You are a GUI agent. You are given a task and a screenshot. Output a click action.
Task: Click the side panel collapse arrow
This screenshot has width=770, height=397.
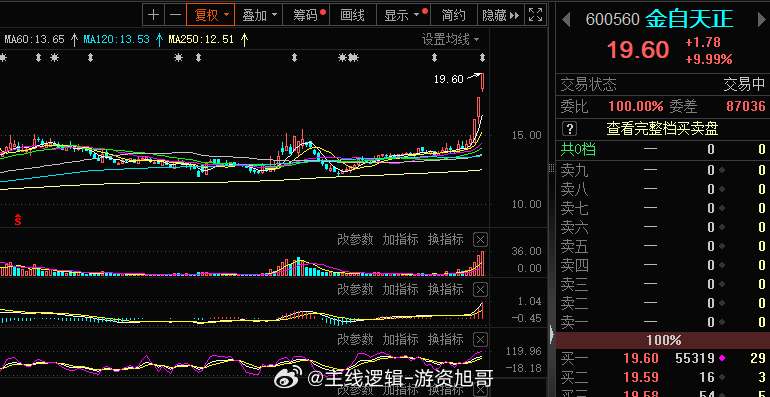click(x=551, y=335)
